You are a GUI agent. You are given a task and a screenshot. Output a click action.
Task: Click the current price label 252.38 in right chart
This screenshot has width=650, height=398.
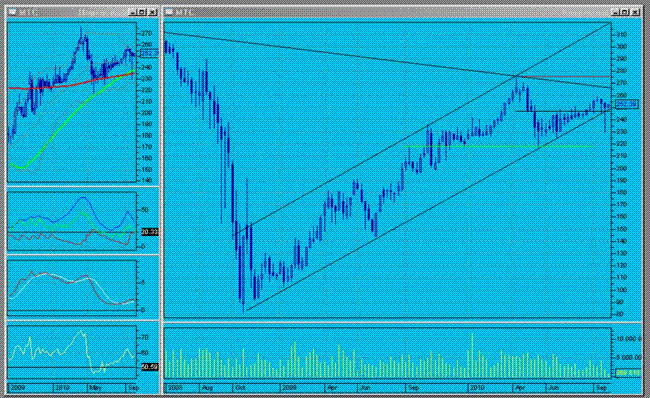coord(626,104)
